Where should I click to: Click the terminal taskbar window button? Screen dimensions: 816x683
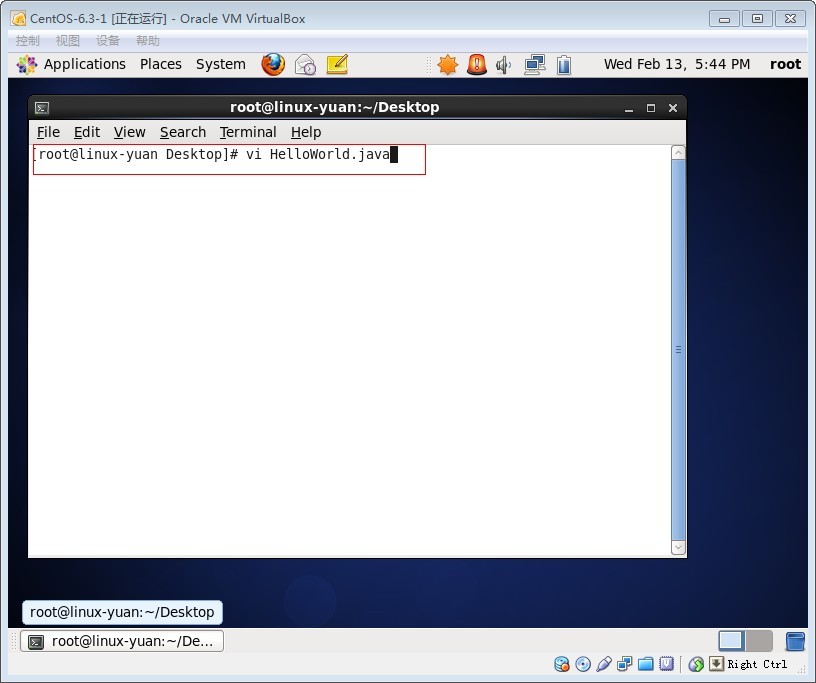122,641
